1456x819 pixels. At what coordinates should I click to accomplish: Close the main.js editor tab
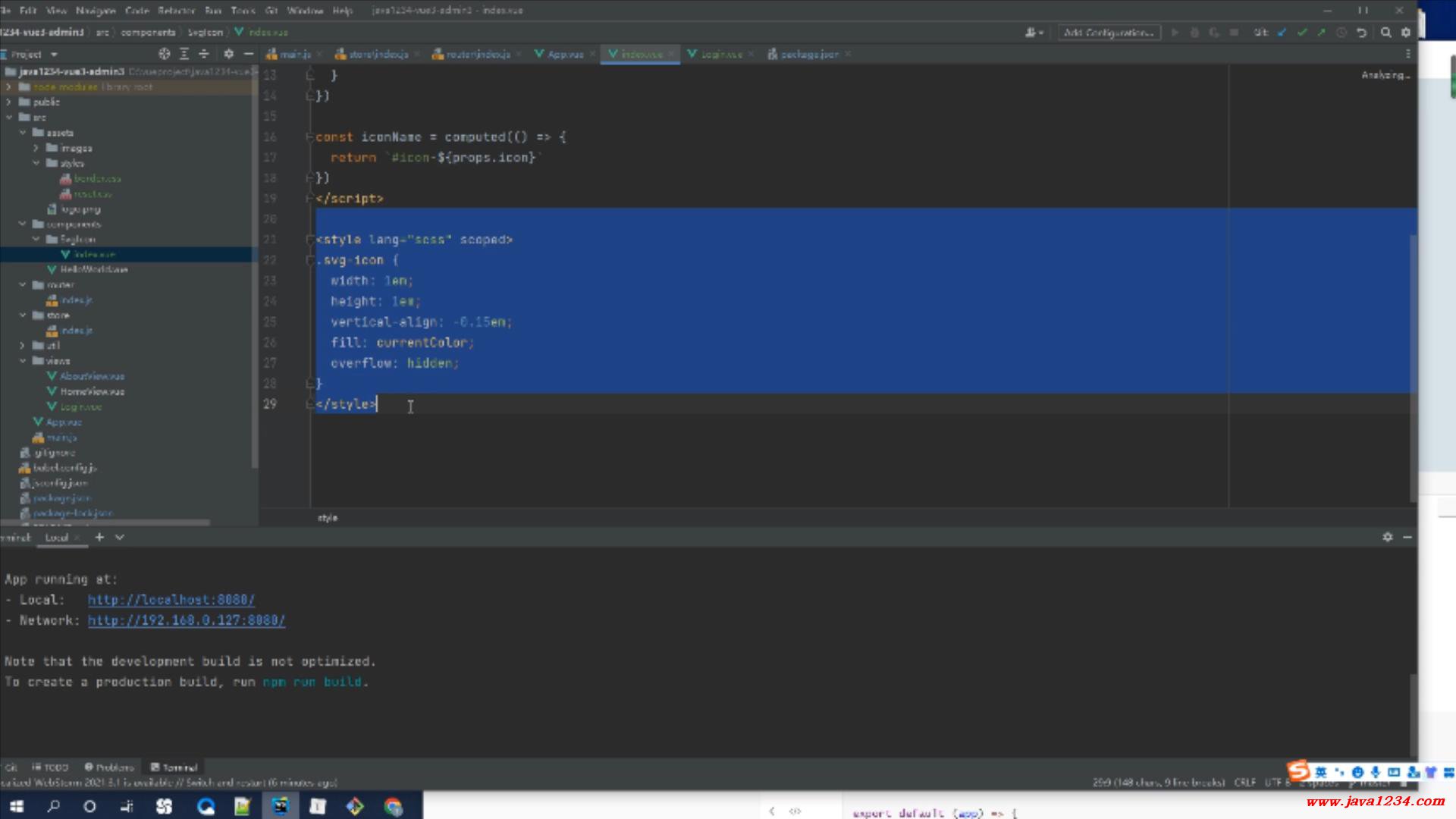pos(319,54)
